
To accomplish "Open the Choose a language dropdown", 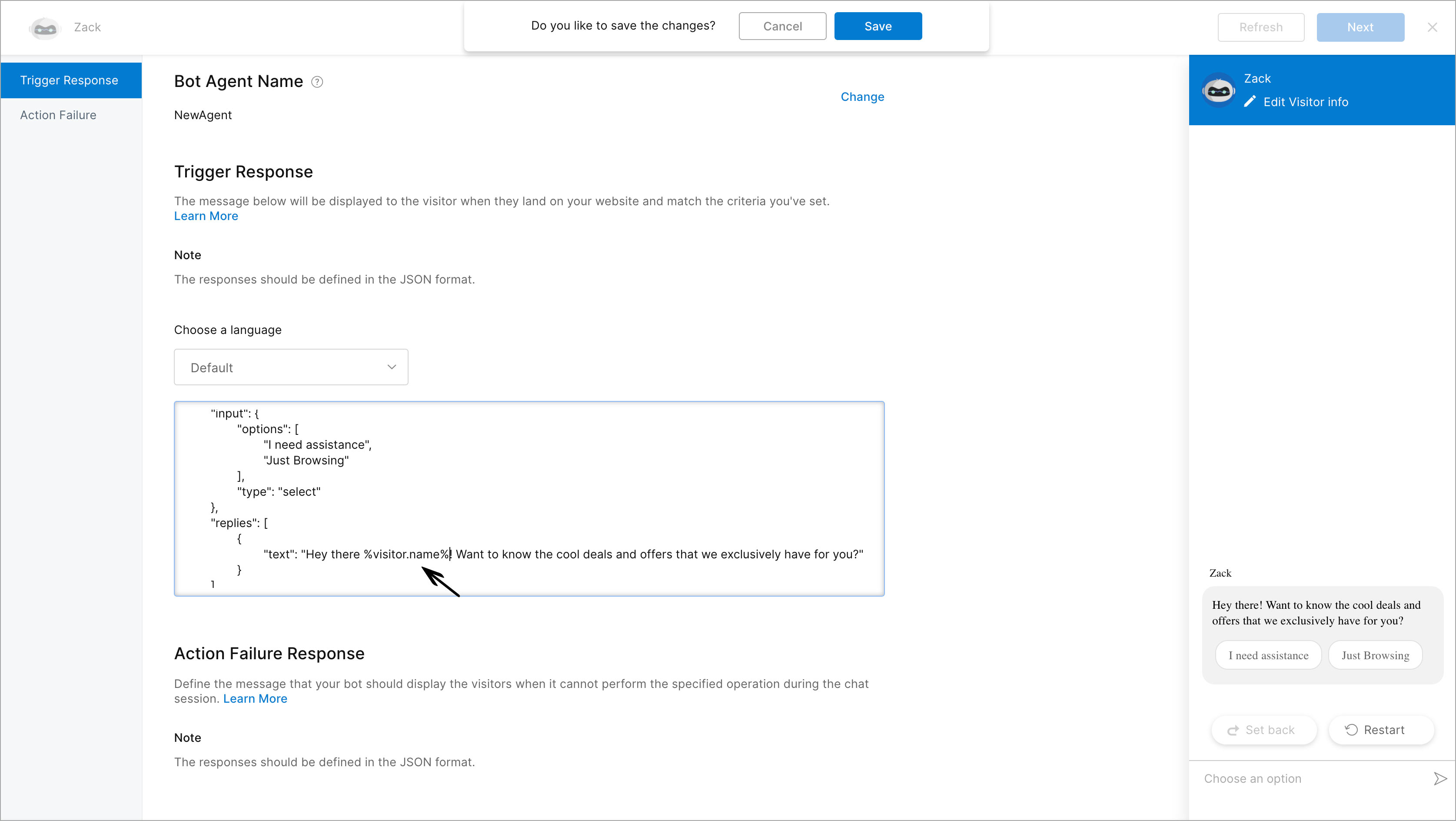I will (290, 367).
